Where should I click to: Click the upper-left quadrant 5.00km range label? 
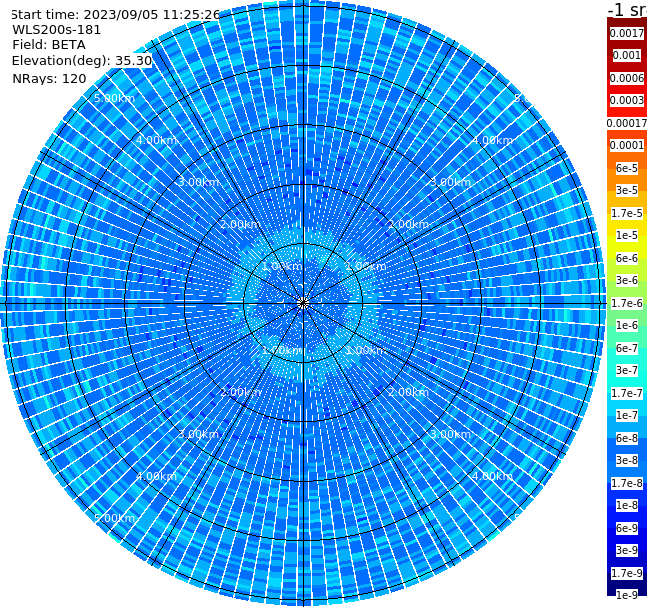coord(114,98)
